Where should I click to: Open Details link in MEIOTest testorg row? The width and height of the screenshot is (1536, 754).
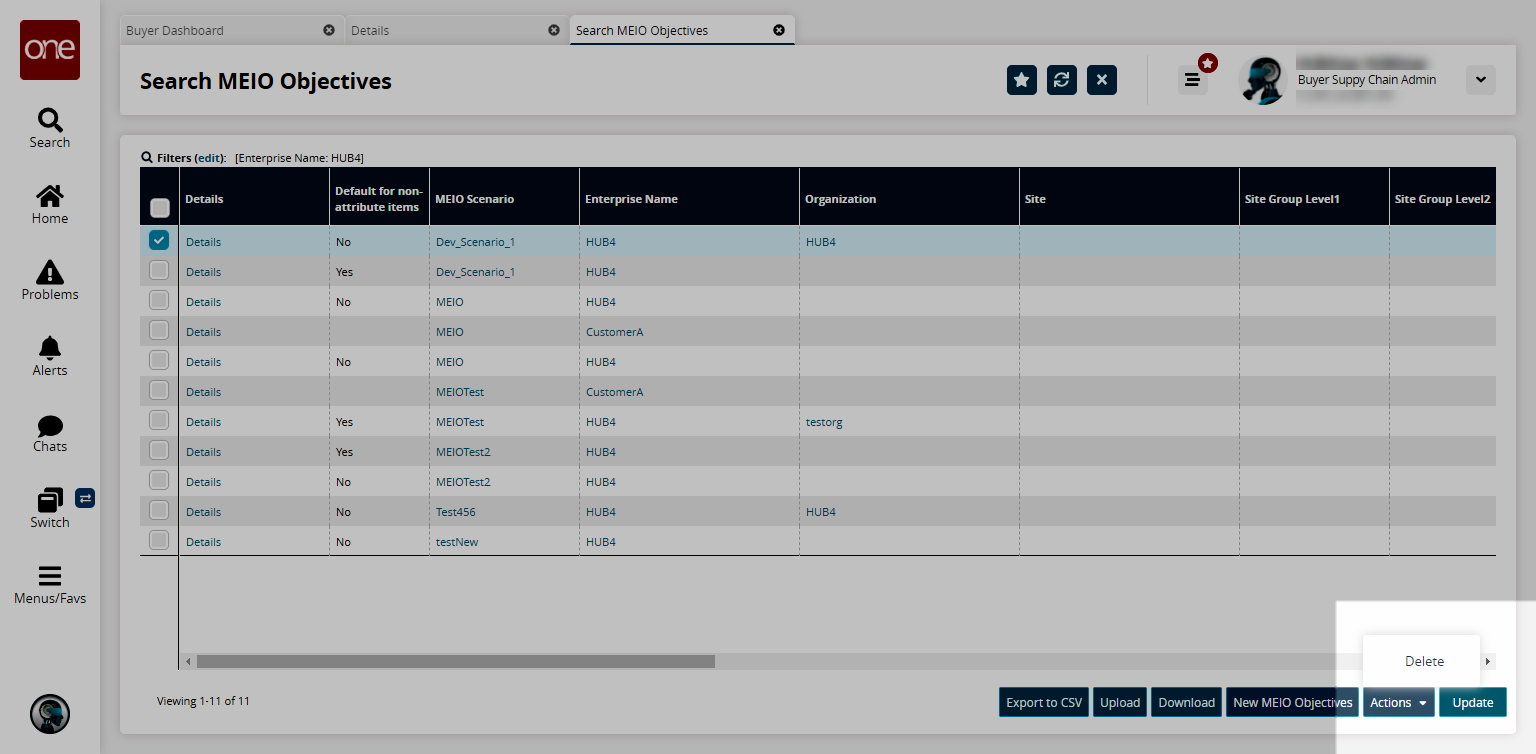[203, 422]
